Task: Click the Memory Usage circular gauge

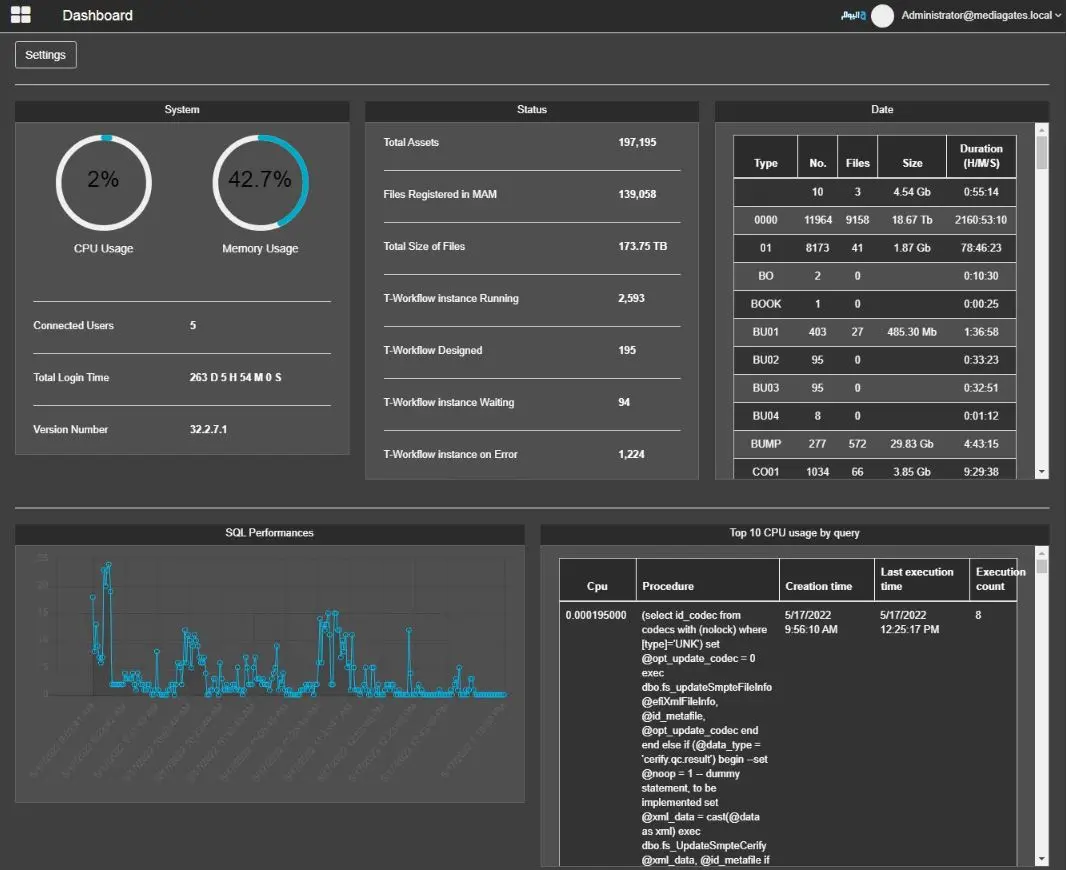Action: [x=260, y=182]
